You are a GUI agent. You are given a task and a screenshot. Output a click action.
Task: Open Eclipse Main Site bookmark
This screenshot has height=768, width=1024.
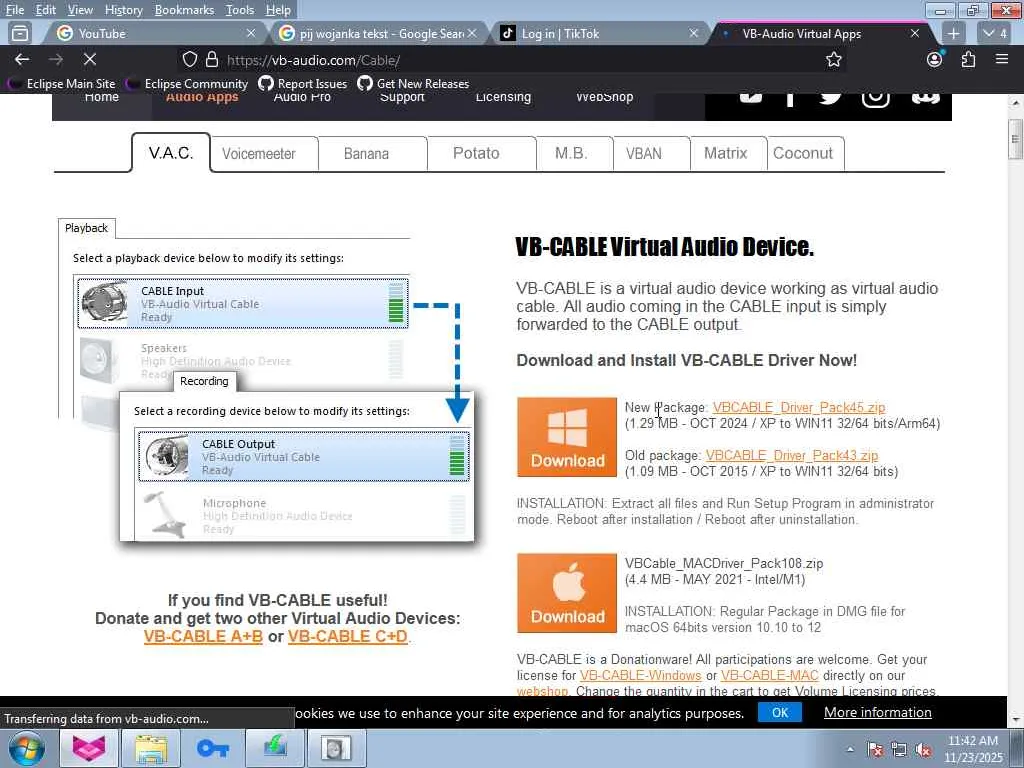coord(62,84)
